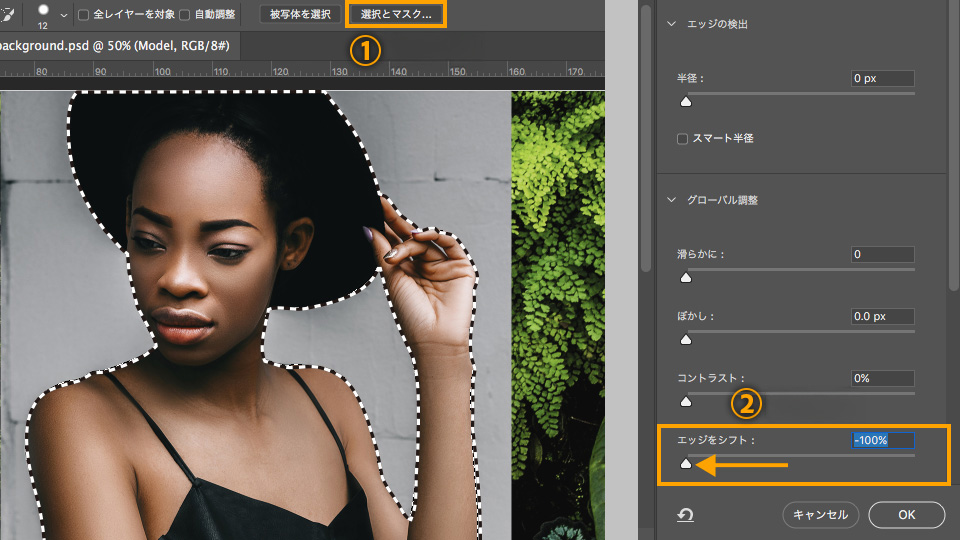Toggle the 自動調整 checkbox
This screenshot has width=960, height=540.
(185, 15)
